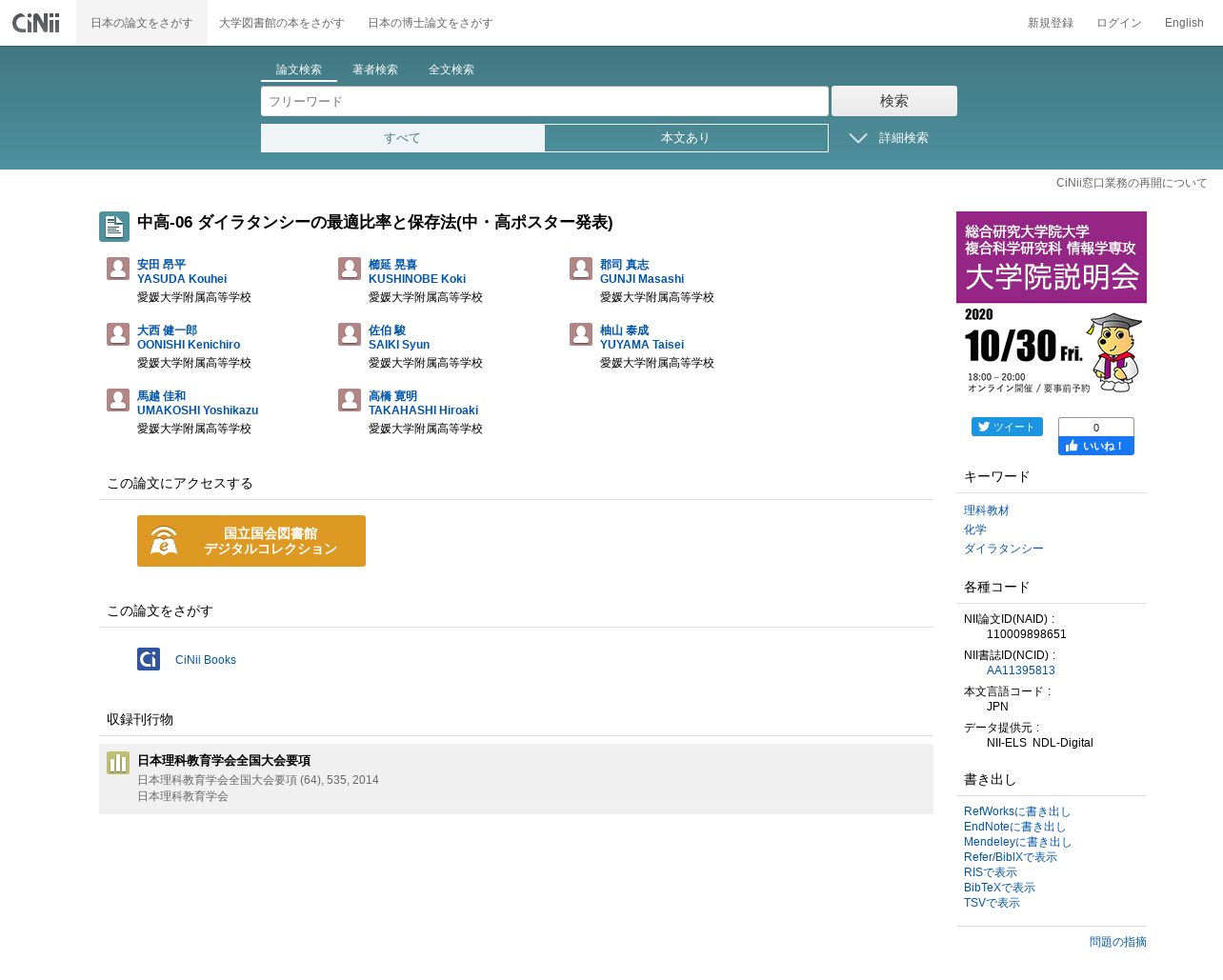
Task: Open 大学図書館の本をさがす menu
Action: [x=282, y=23]
